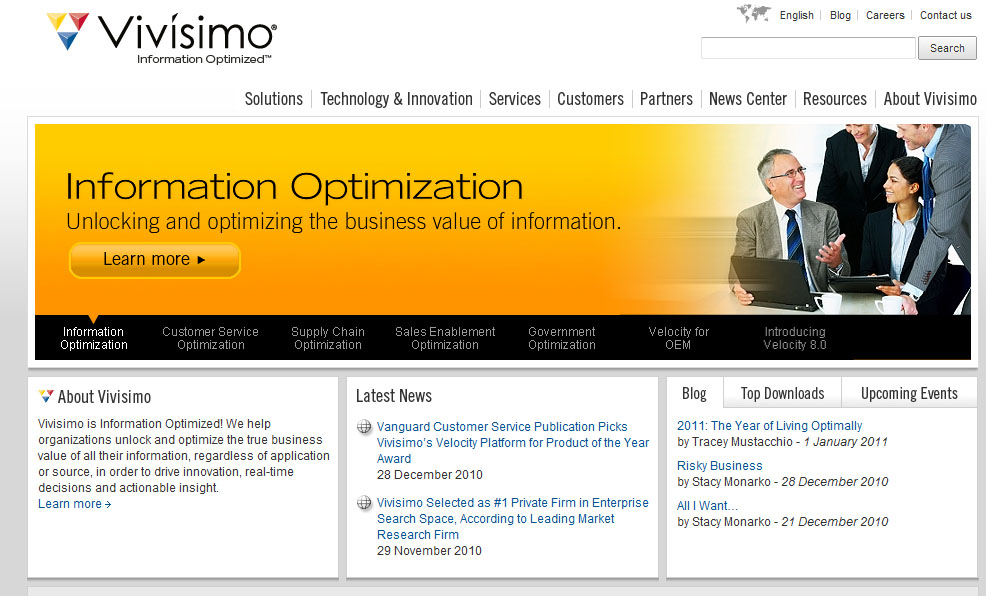Select the Velocity for OEM banner tab
The height and width of the screenshot is (596, 986).
click(x=679, y=338)
